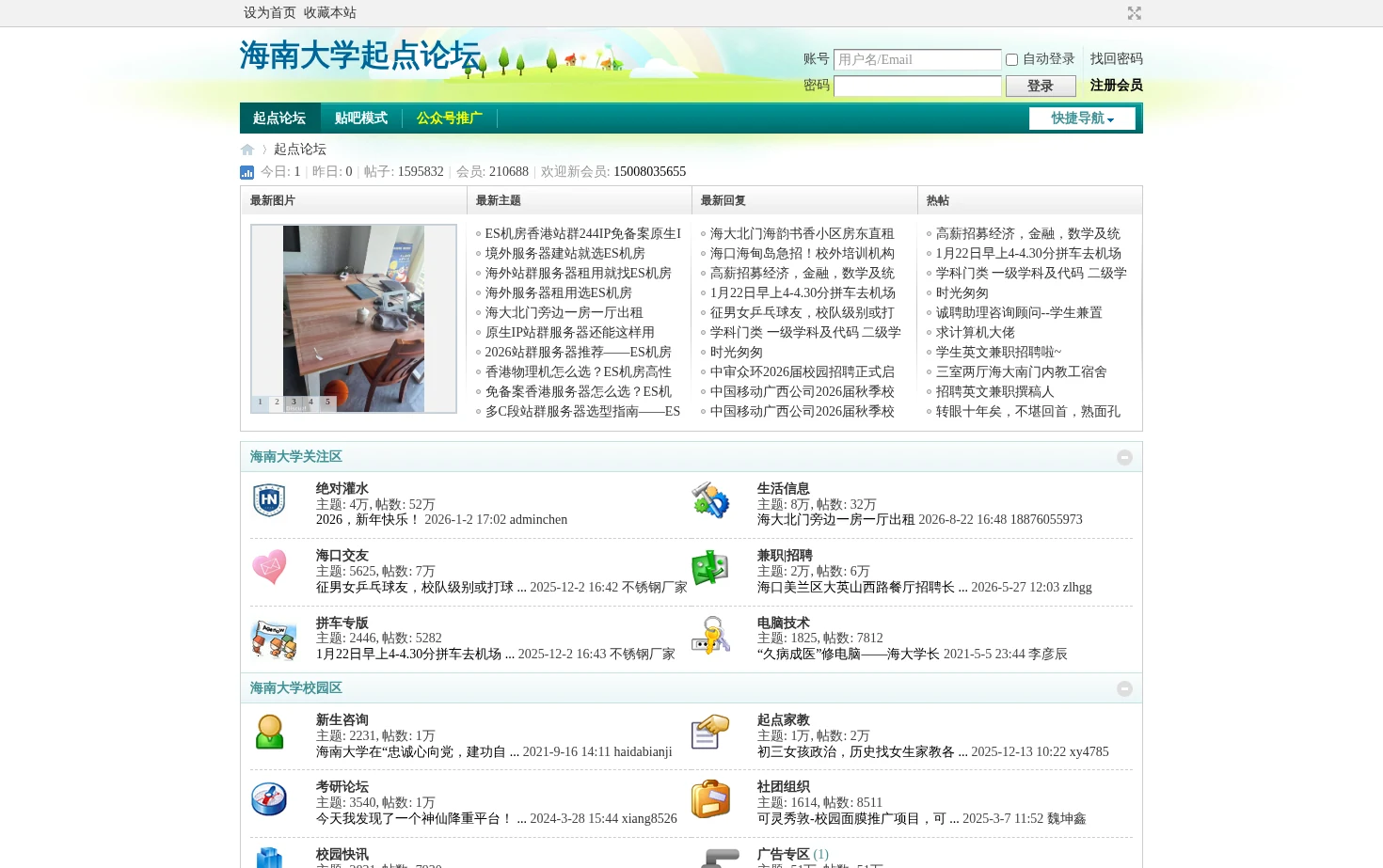Open the 起点论坛 breadcrumb link
The height and width of the screenshot is (868, 1383).
[300, 150]
